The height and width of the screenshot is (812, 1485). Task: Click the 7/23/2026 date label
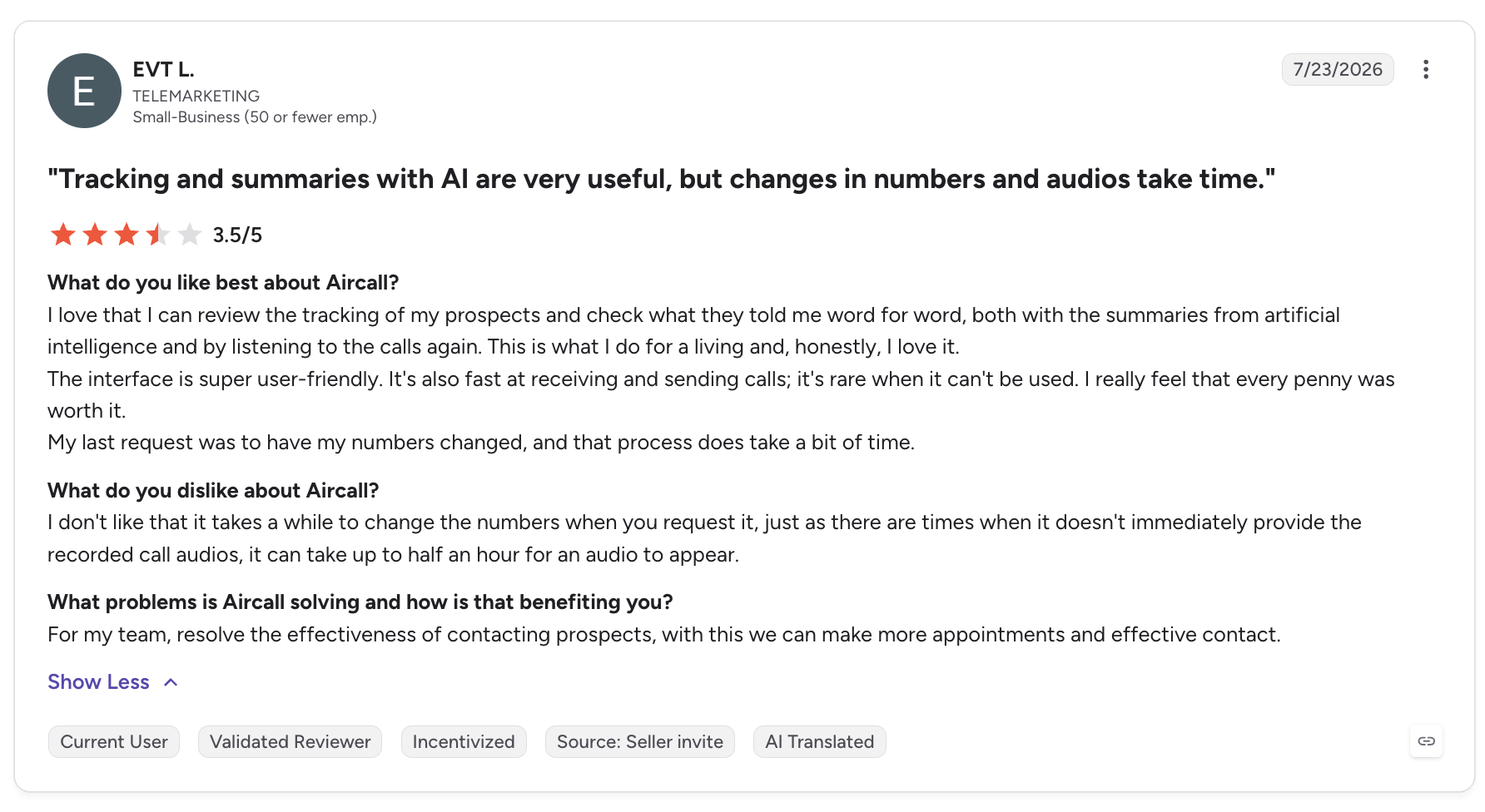click(1338, 69)
